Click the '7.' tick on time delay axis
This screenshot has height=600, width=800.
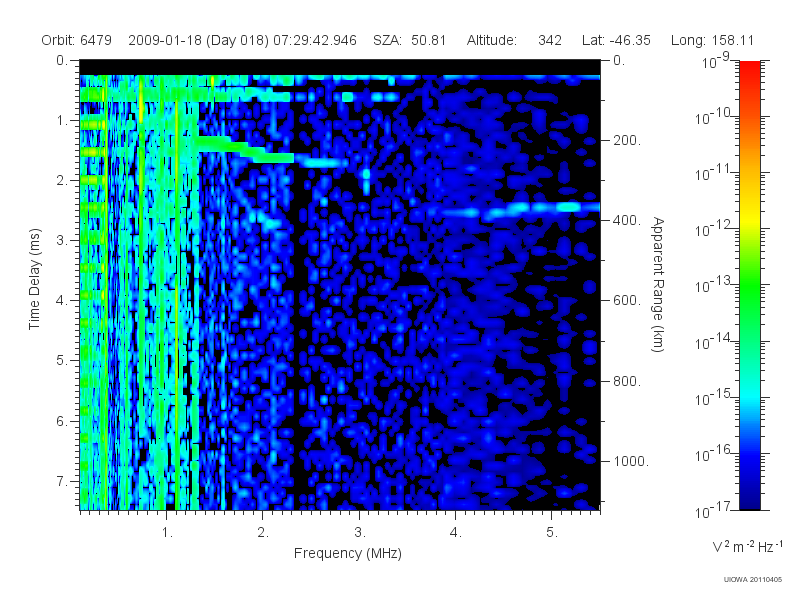[x=62, y=481]
